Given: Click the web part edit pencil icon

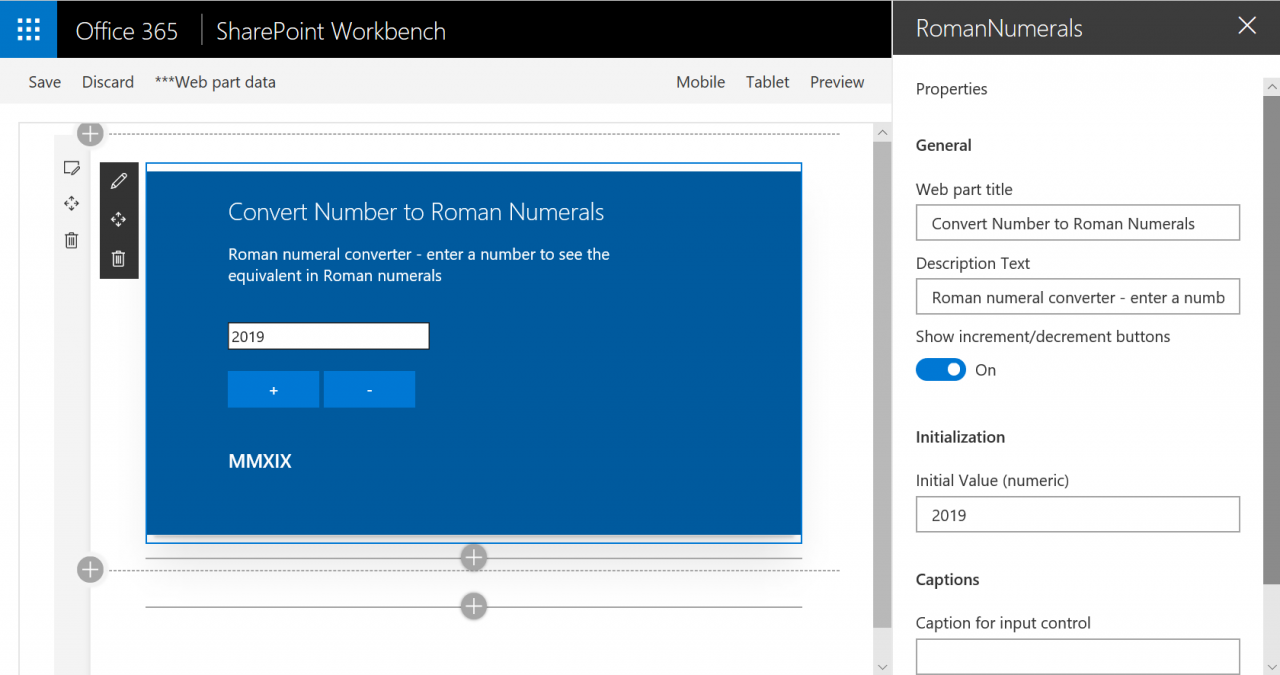Looking at the screenshot, I should (x=119, y=181).
